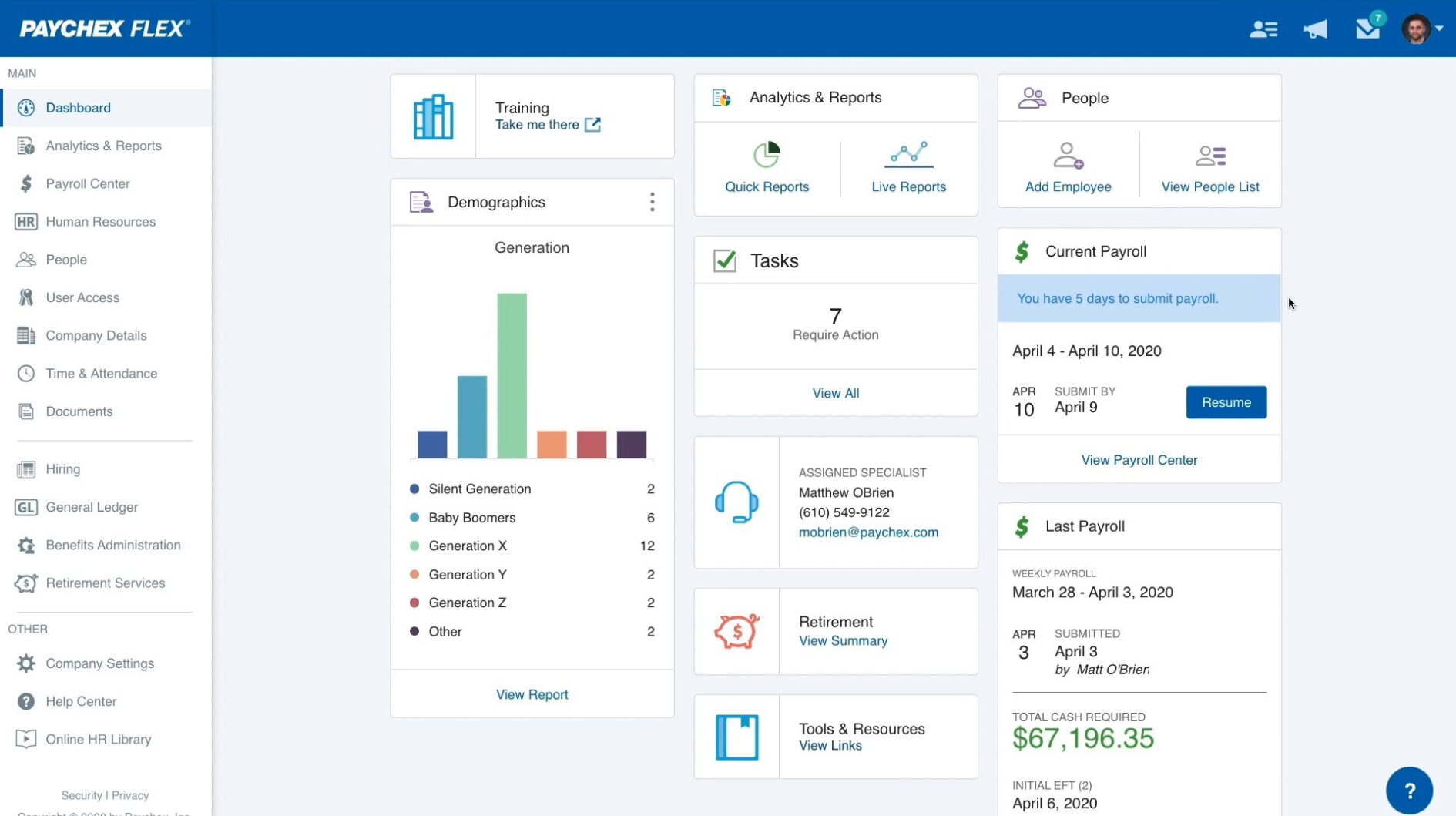Open View Payroll Center link
1456x816 pixels.
[1139, 460]
